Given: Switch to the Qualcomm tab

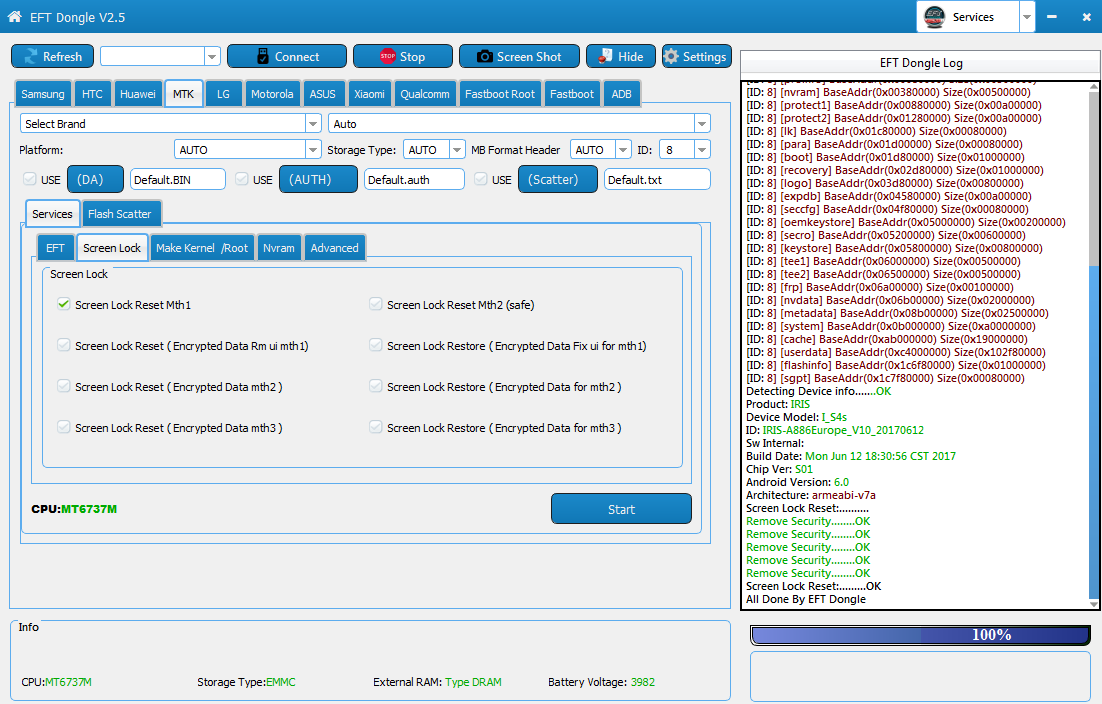Looking at the screenshot, I should pos(424,94).
